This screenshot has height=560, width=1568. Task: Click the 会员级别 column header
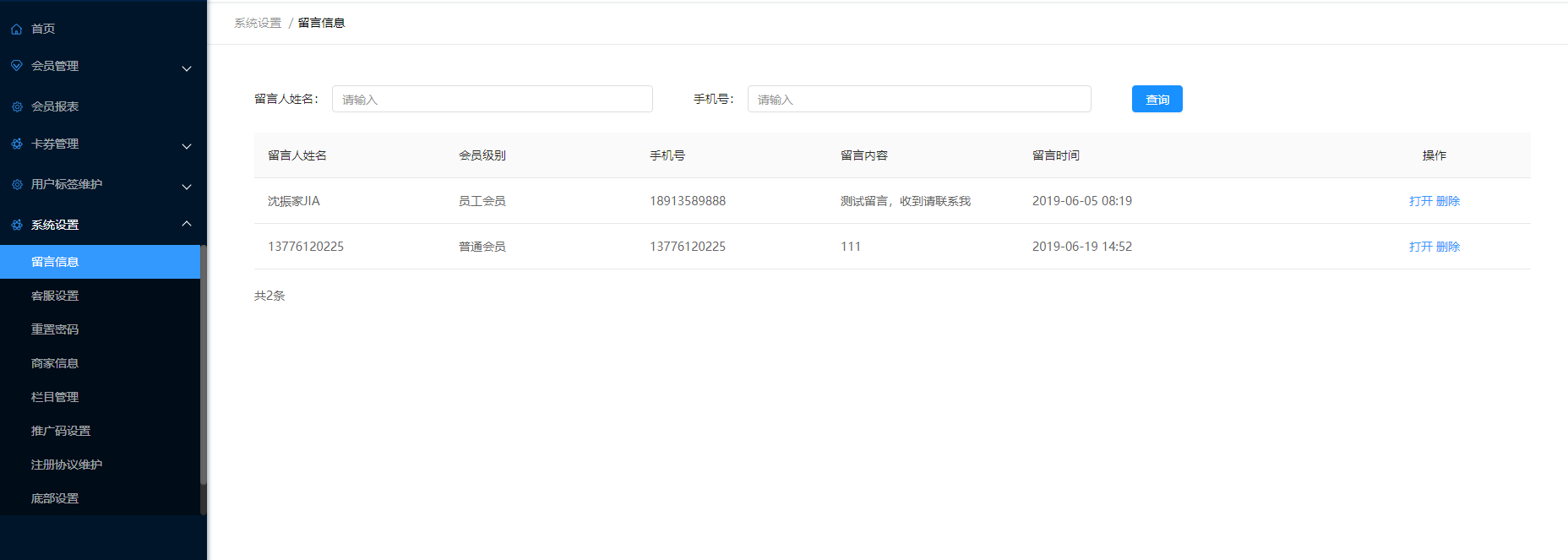[482, 155]
